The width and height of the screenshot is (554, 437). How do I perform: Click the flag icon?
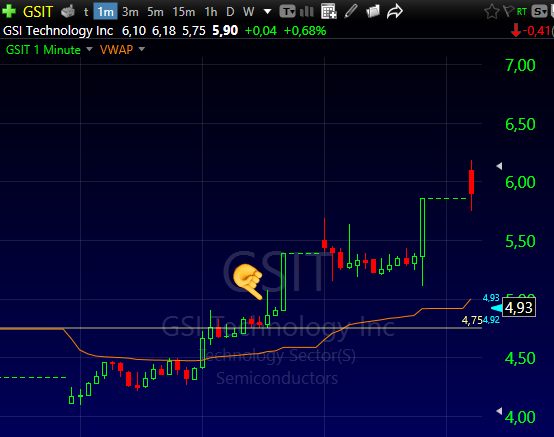click(508, 11)
